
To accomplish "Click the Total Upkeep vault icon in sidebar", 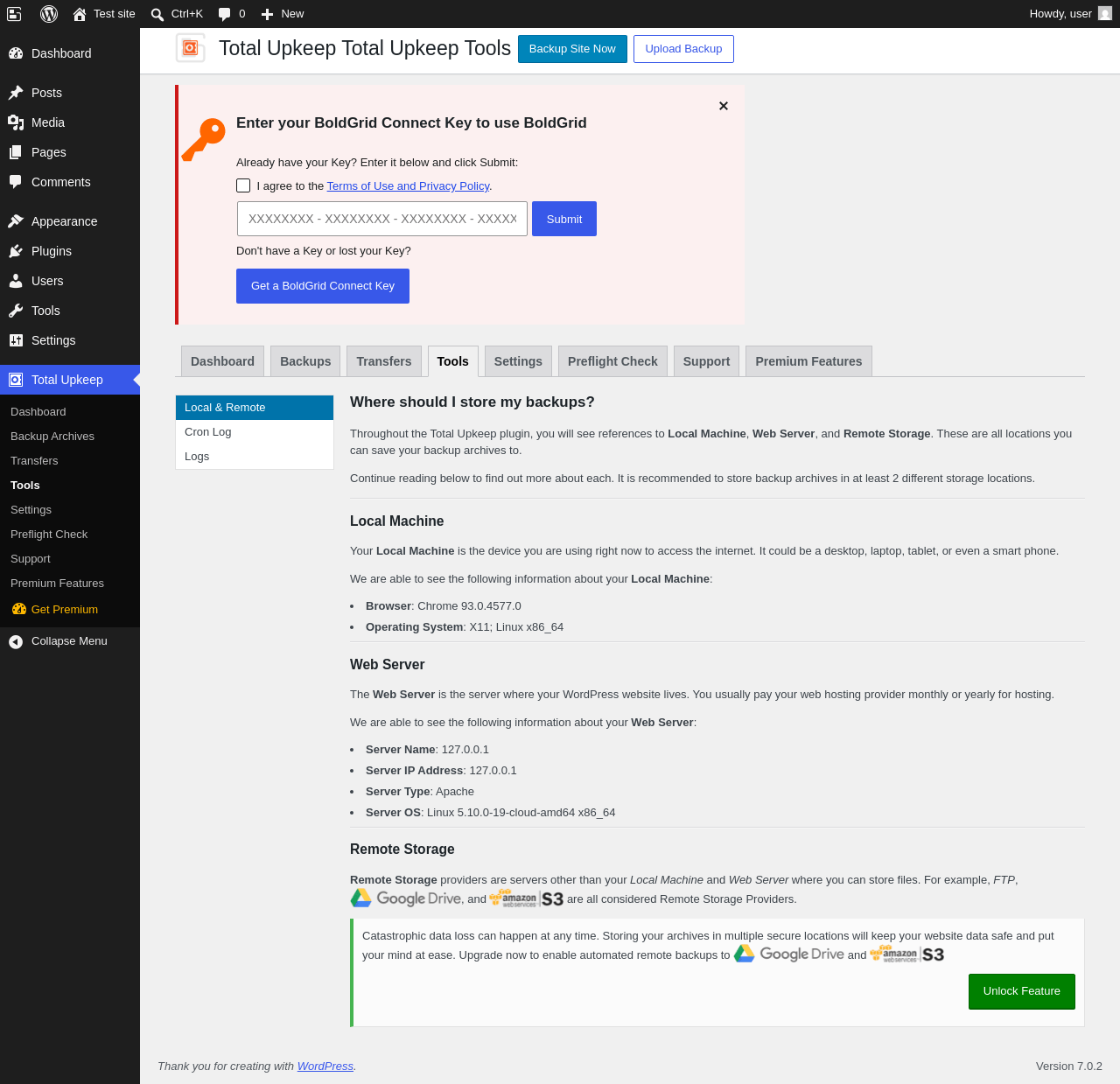I will click(16, 380).
